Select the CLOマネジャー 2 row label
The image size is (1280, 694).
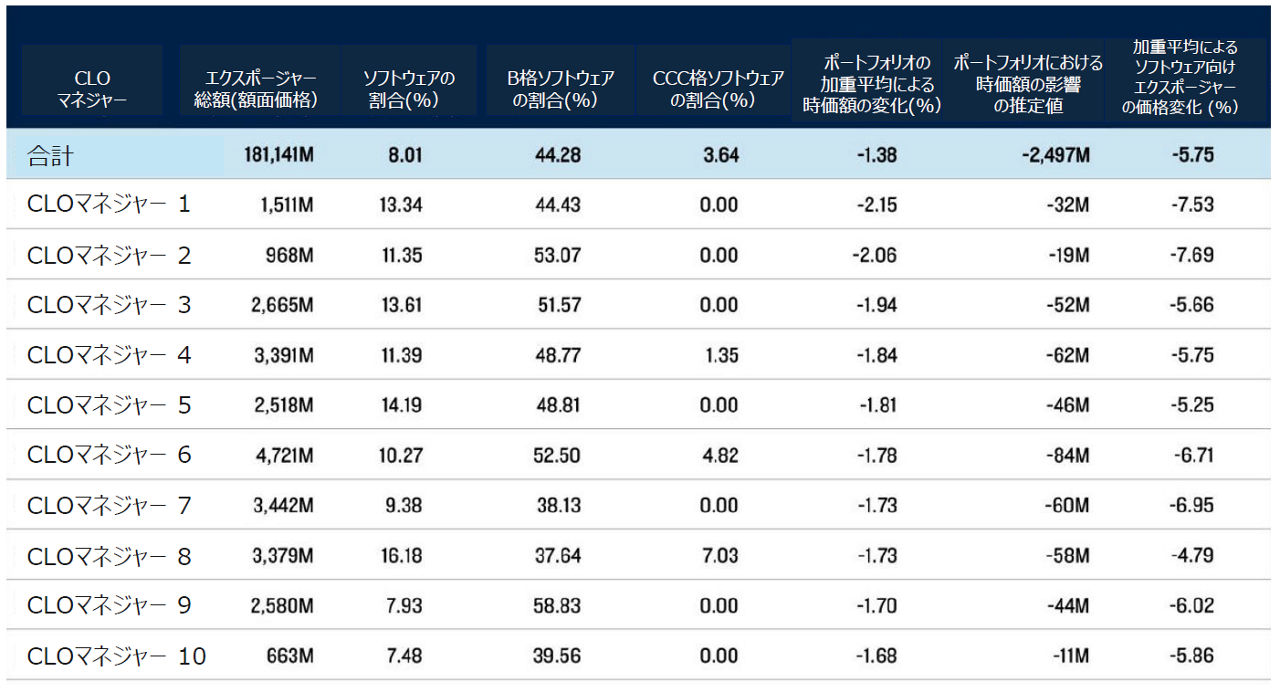pos(108,255)
